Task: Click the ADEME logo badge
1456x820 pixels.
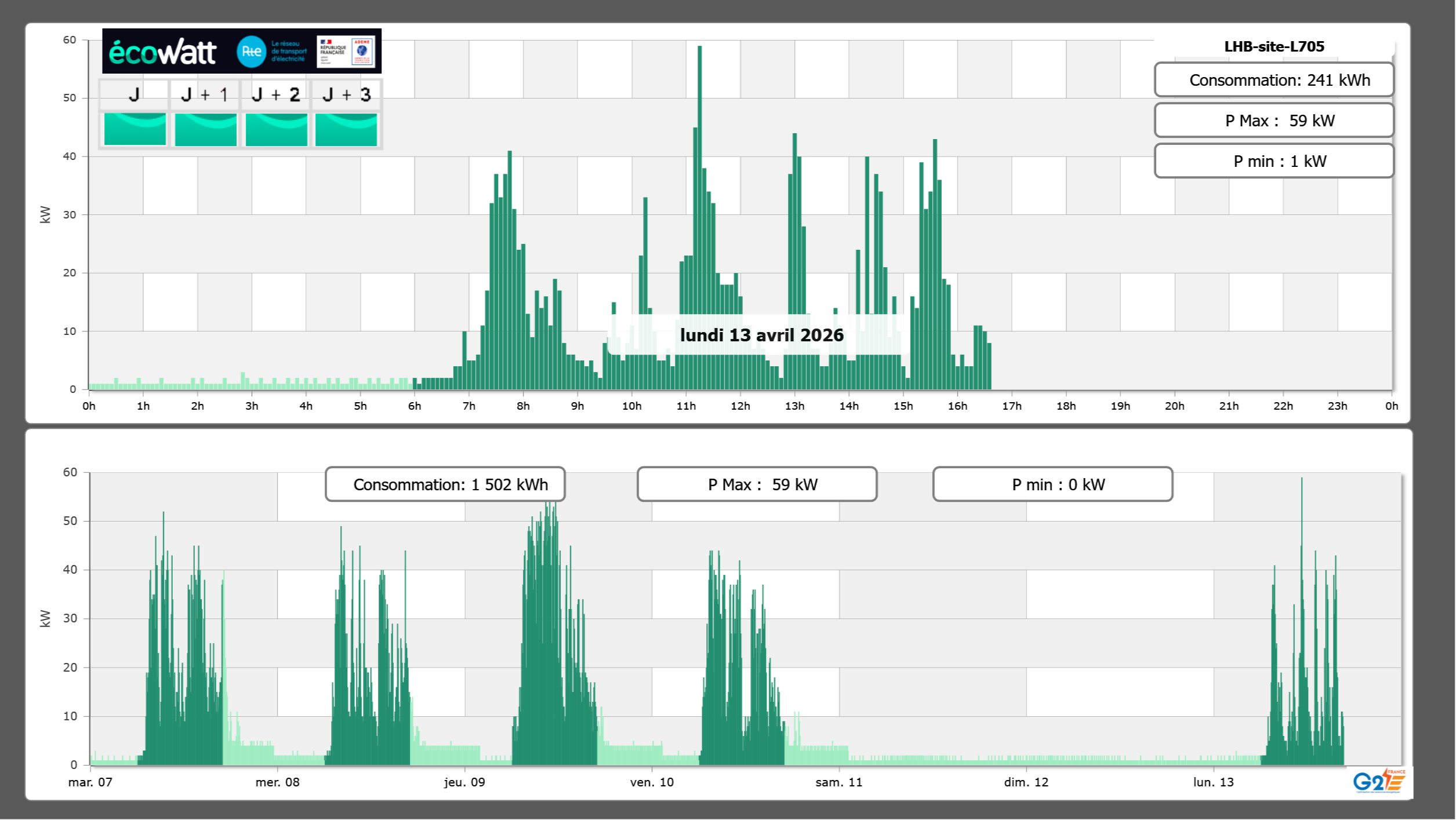Action: point(362,52)
